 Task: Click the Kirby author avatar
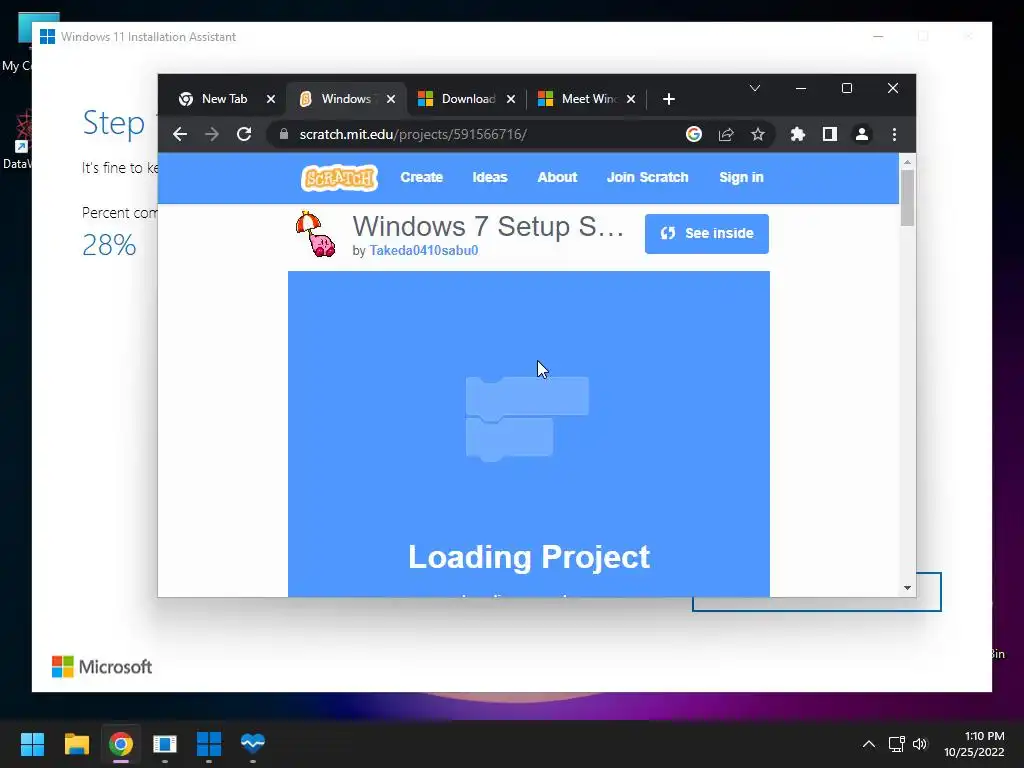[x=315, y=234]
